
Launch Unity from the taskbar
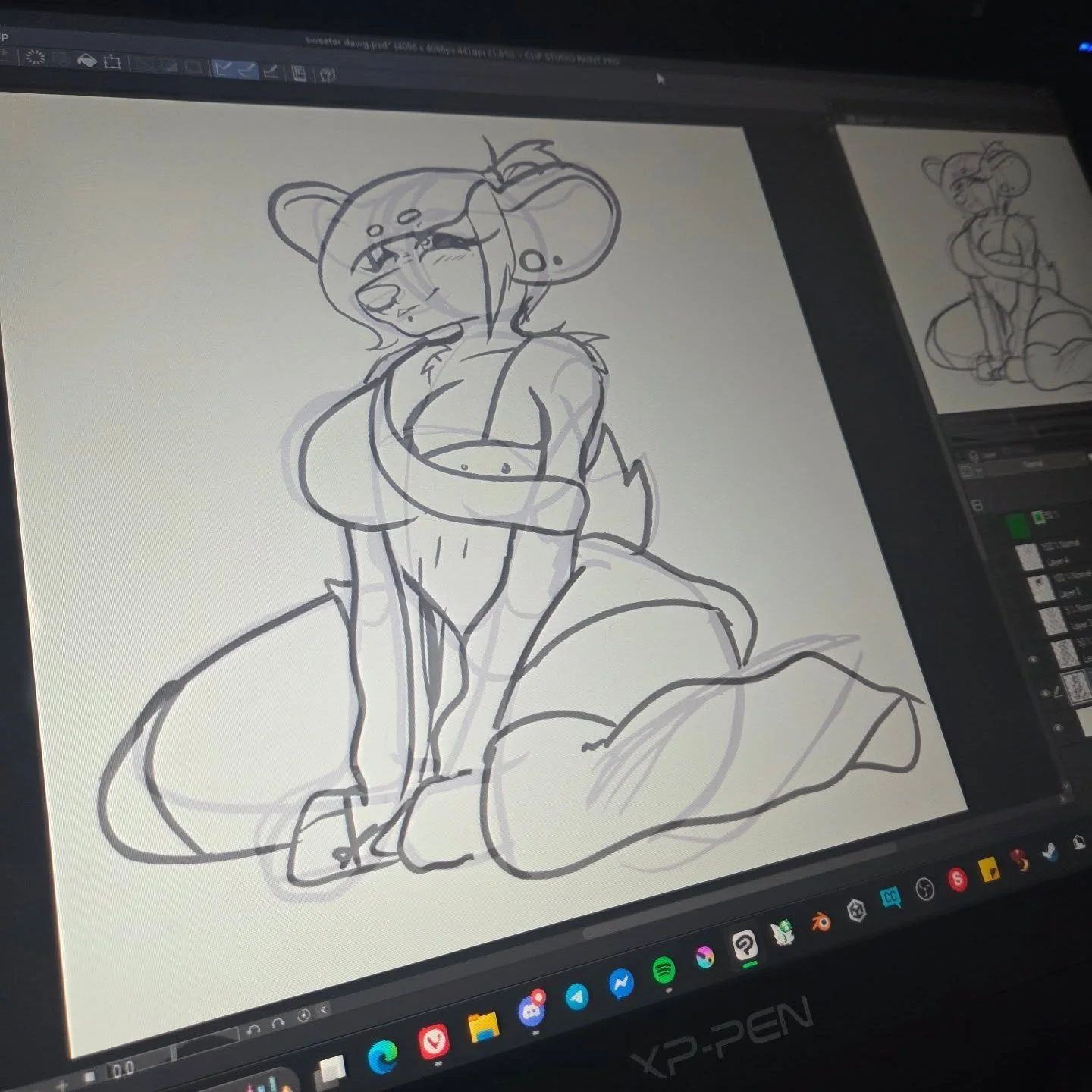pos(857,912)
